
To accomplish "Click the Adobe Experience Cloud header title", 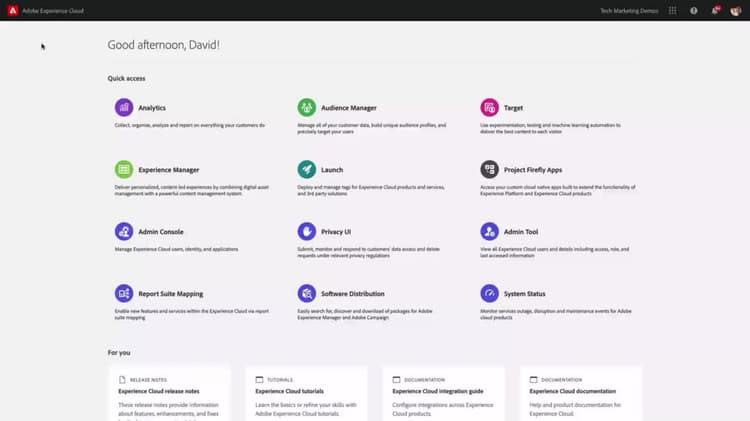I will 53,11.
